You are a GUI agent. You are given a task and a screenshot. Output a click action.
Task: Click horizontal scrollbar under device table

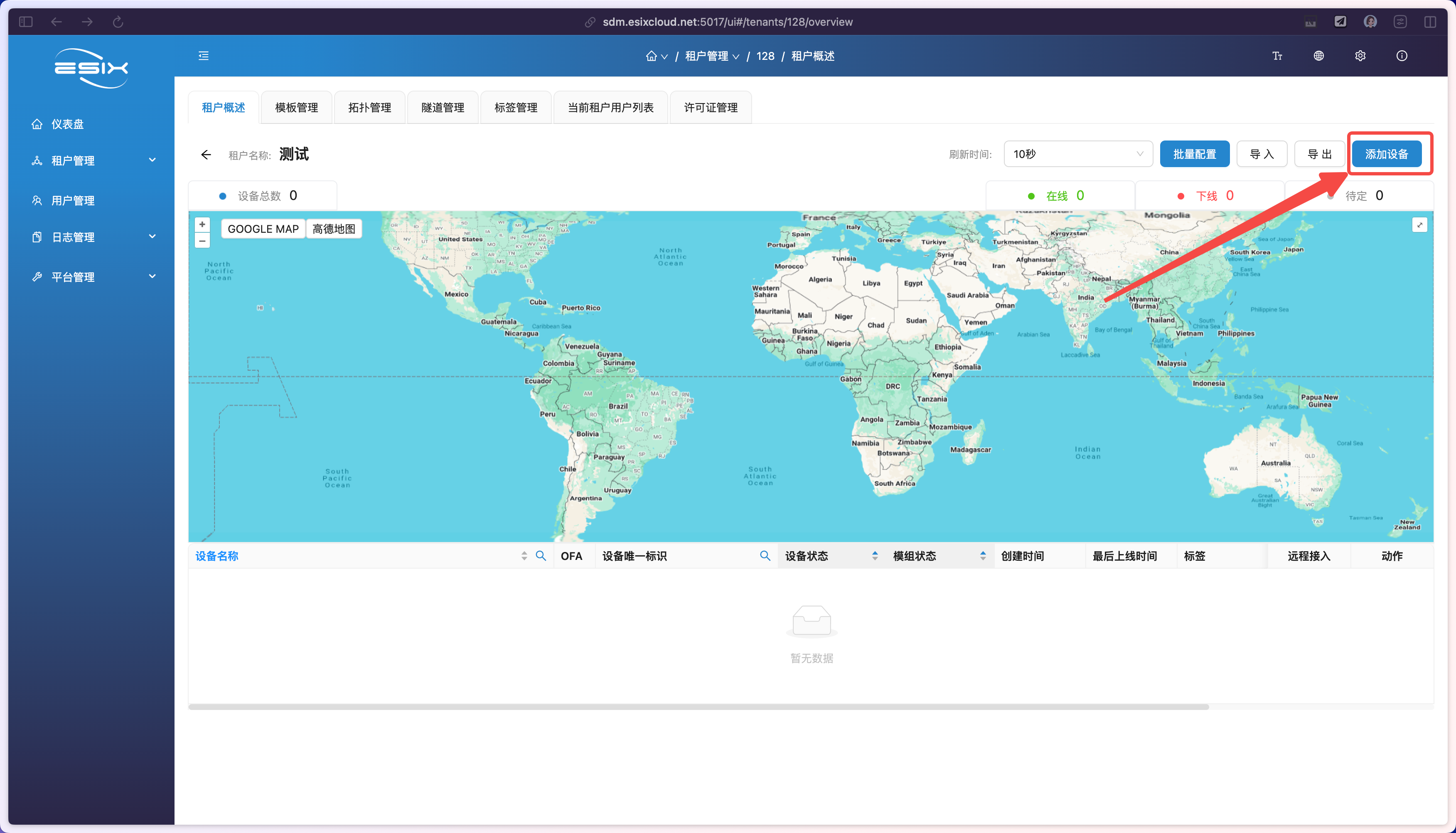pos(698,707)
